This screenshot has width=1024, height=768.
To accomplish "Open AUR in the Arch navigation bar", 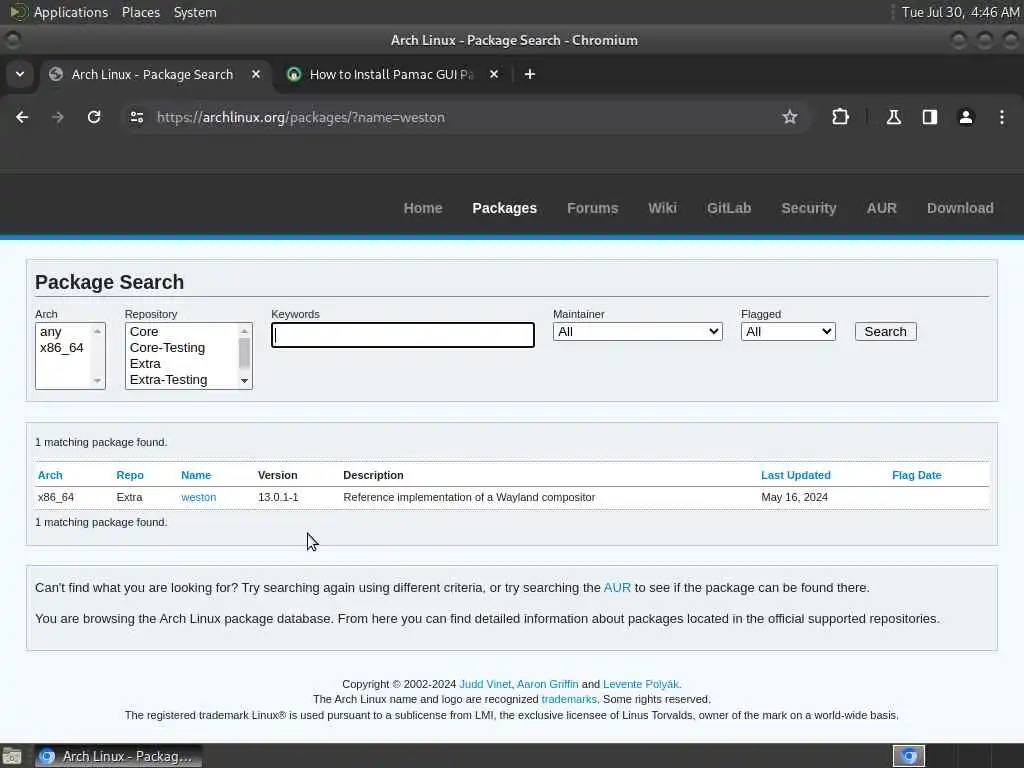I will 881,208.
